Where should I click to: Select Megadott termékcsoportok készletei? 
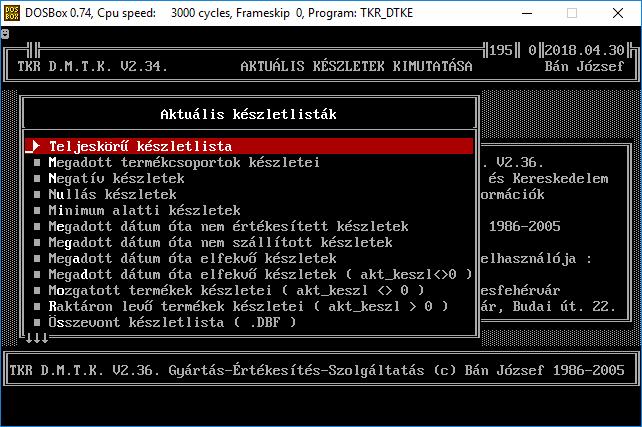(184, 163)
